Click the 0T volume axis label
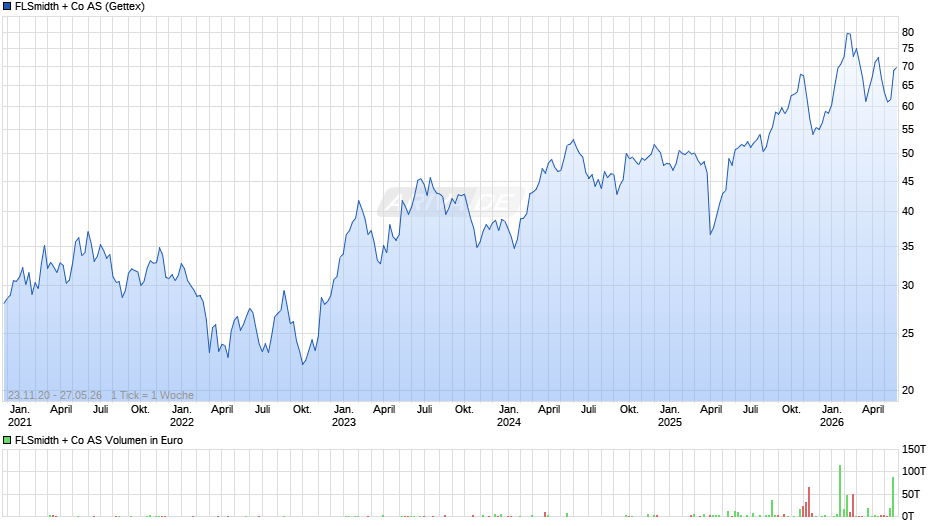The image size is (940, 526). coord(908,516)
